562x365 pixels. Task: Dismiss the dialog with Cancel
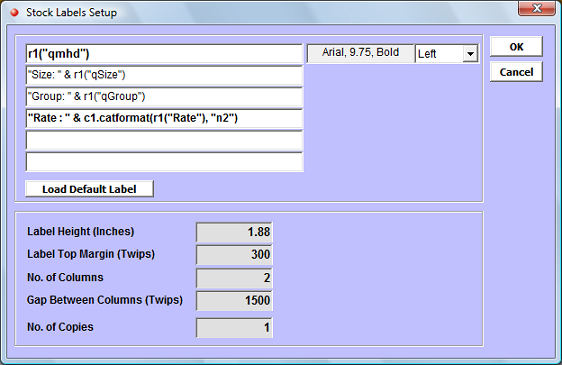click(x=516, y=72)
